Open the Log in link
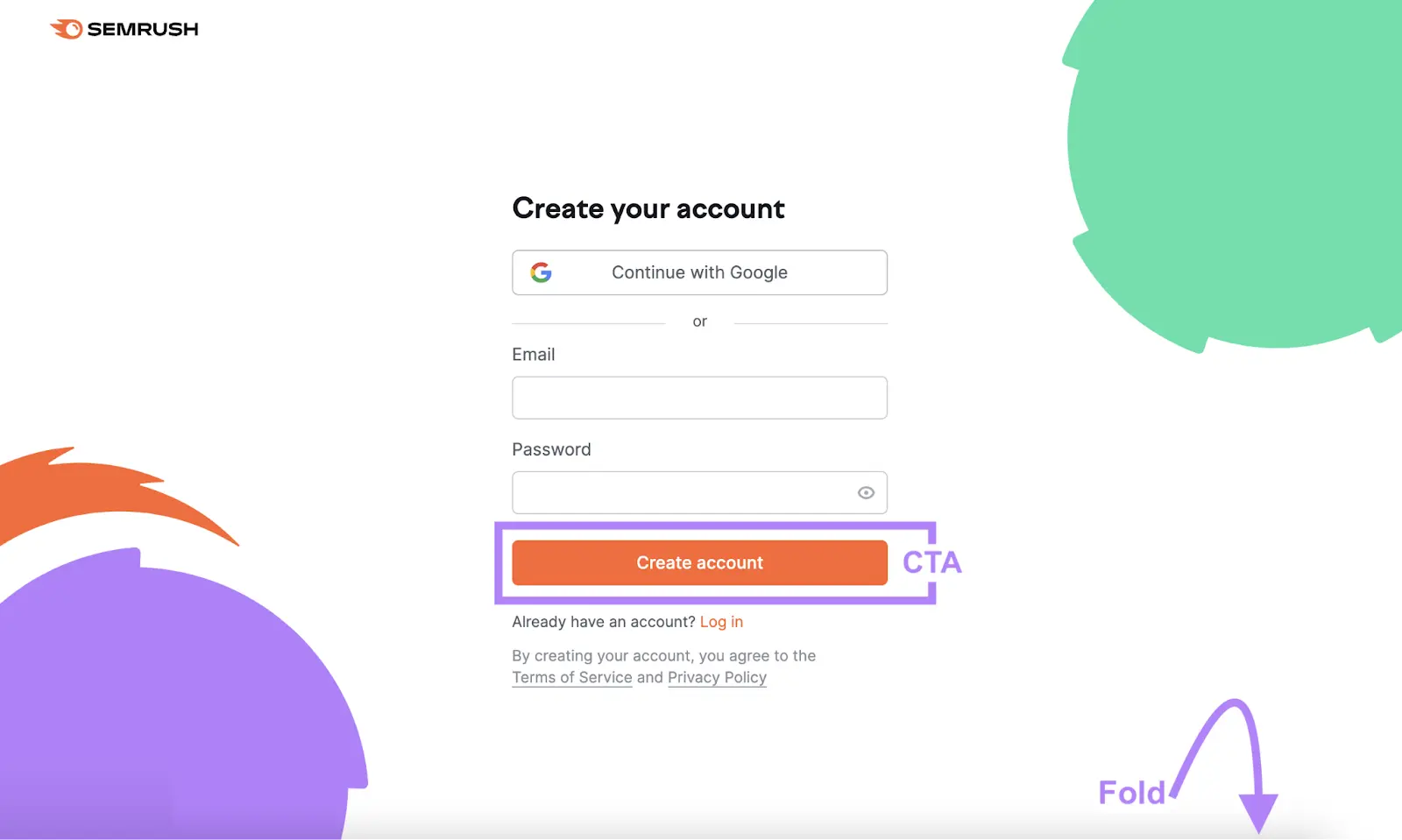Image resolution: width=1402 pixels, height=840 pixels. point(721,622)
